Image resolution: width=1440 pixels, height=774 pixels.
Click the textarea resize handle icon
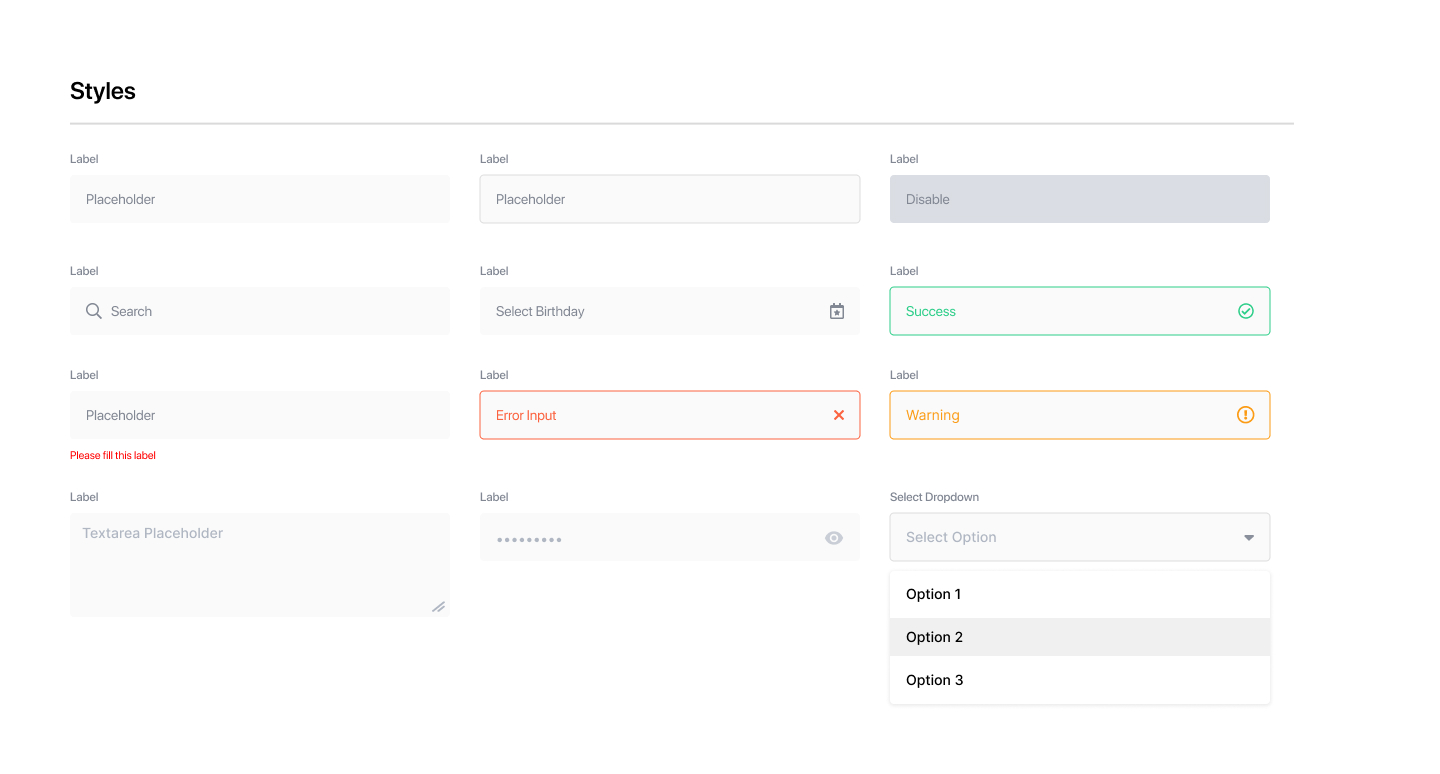click(x=438, y=606)
